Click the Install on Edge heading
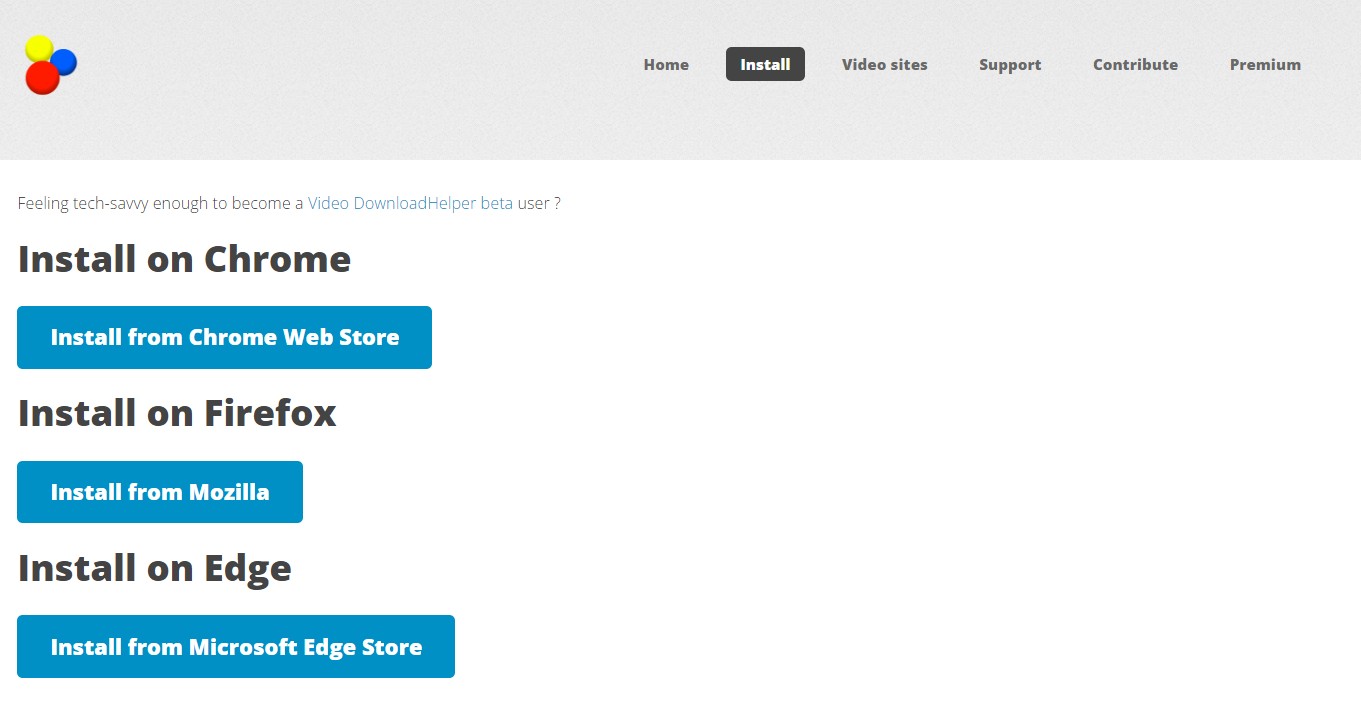The image size is (1361, 705). click(x=155, y=568)
